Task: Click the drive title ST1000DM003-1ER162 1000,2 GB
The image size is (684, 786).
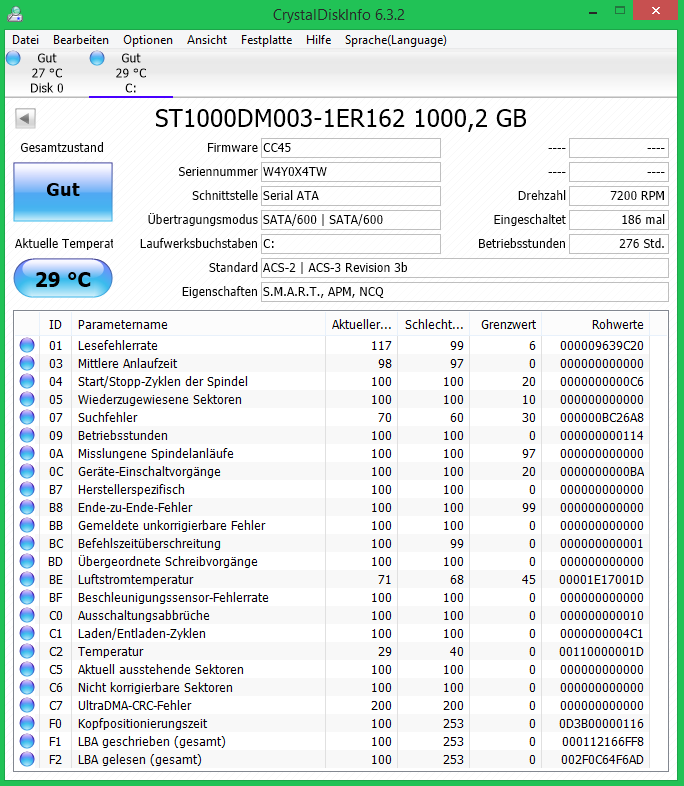Action: point(341,119)
